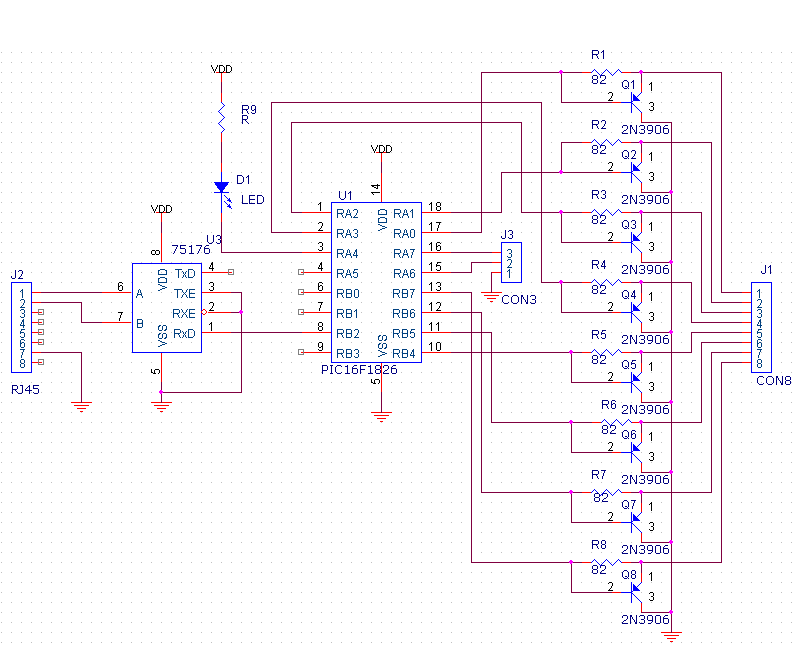Click the no-connect marker on RA5 pin
800x650 pixels.
[x=301, y=272]
